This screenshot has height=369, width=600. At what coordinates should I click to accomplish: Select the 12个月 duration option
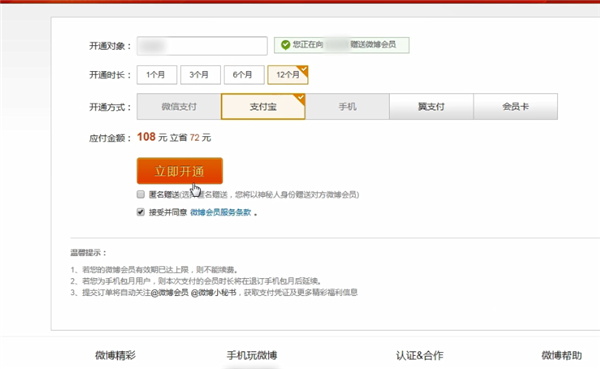288,75
